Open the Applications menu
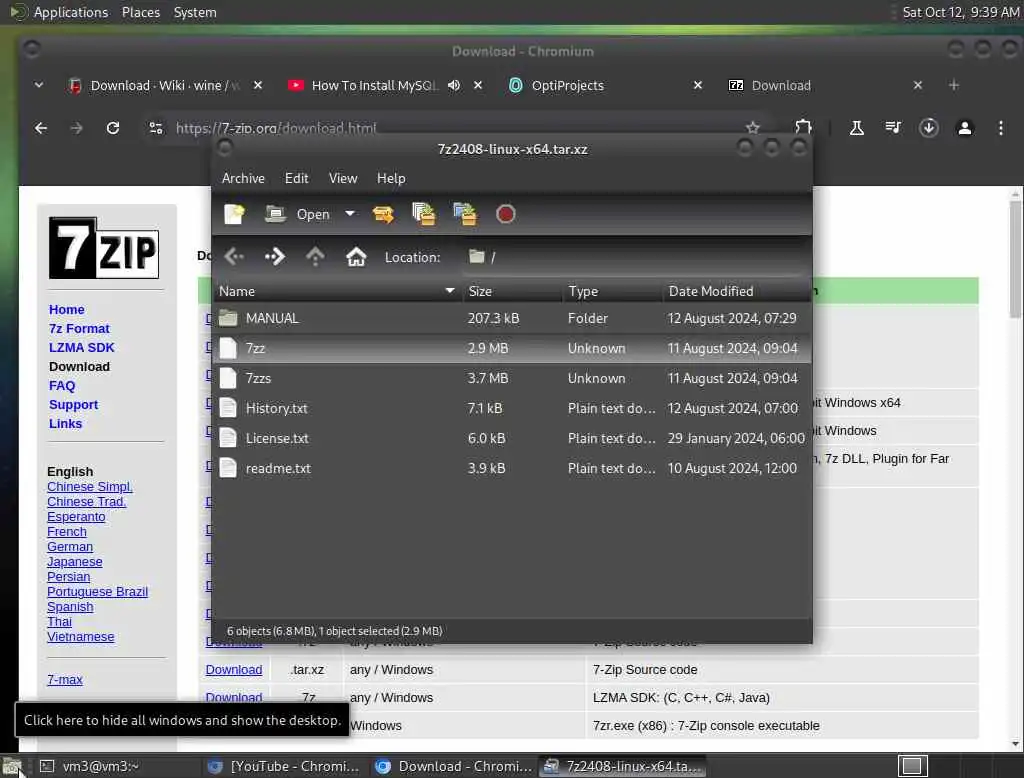Screen dimensions: 1024x778 coord(71,12)
